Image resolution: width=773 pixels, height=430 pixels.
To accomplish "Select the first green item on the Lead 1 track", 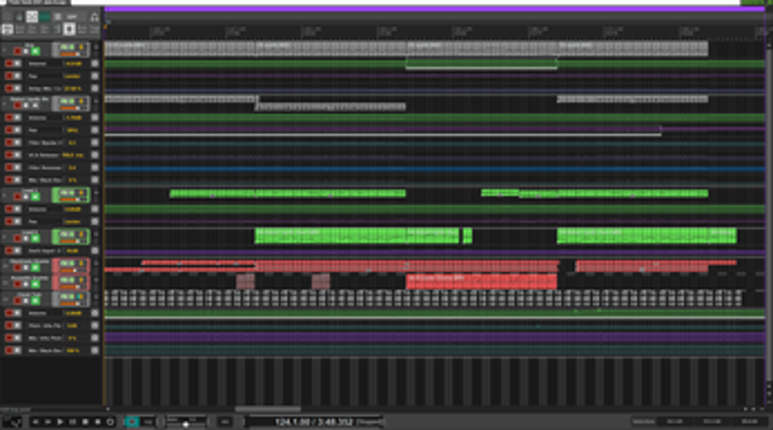I will pos(212,193).
